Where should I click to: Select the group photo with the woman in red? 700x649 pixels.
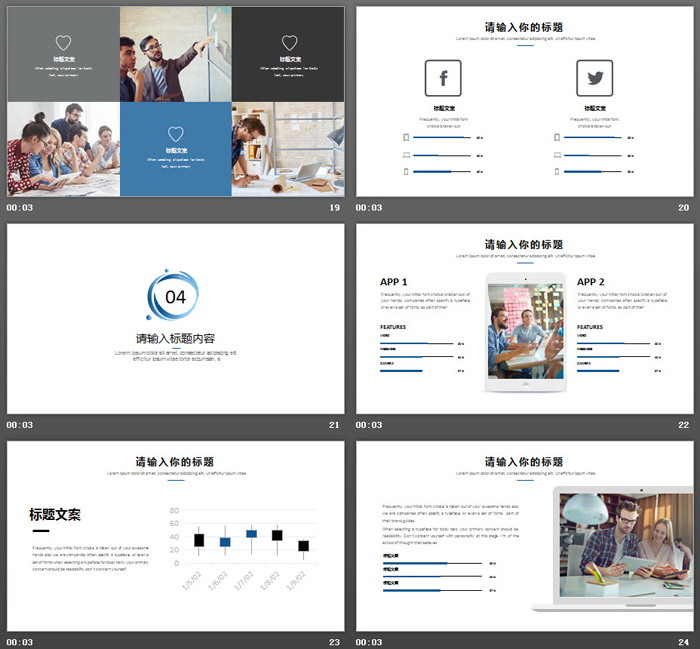pos(63,149)
